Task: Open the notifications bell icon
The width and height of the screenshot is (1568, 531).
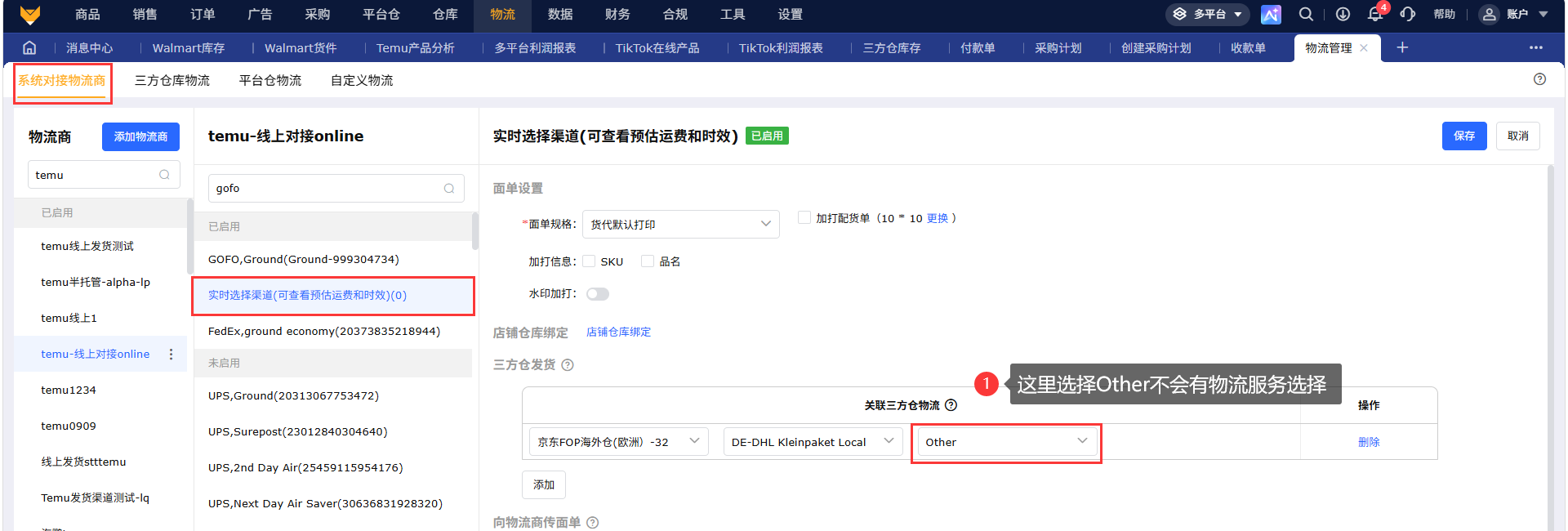Action: point(1375,14)
